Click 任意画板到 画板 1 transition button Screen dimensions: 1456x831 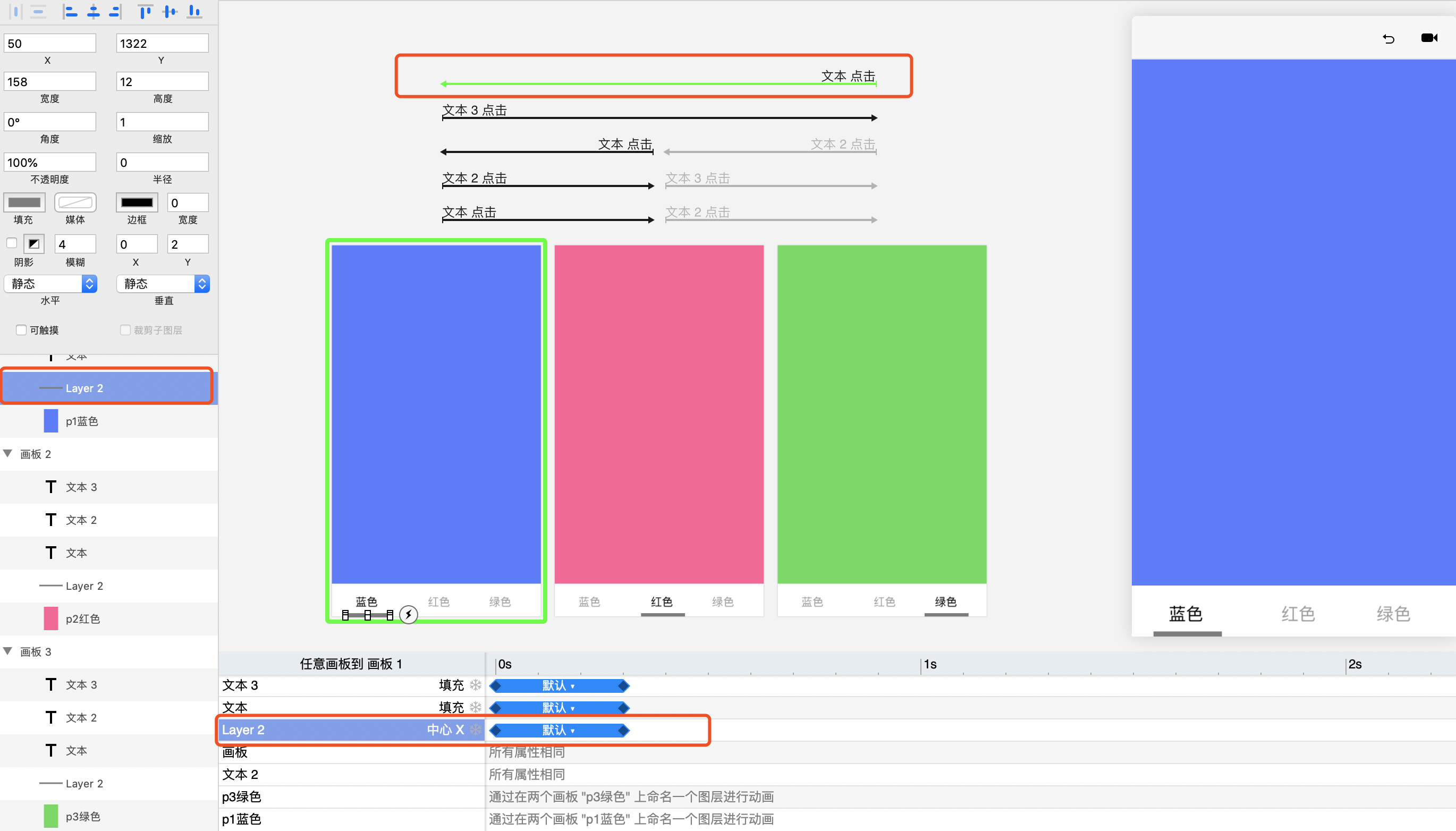coord(351,663)
